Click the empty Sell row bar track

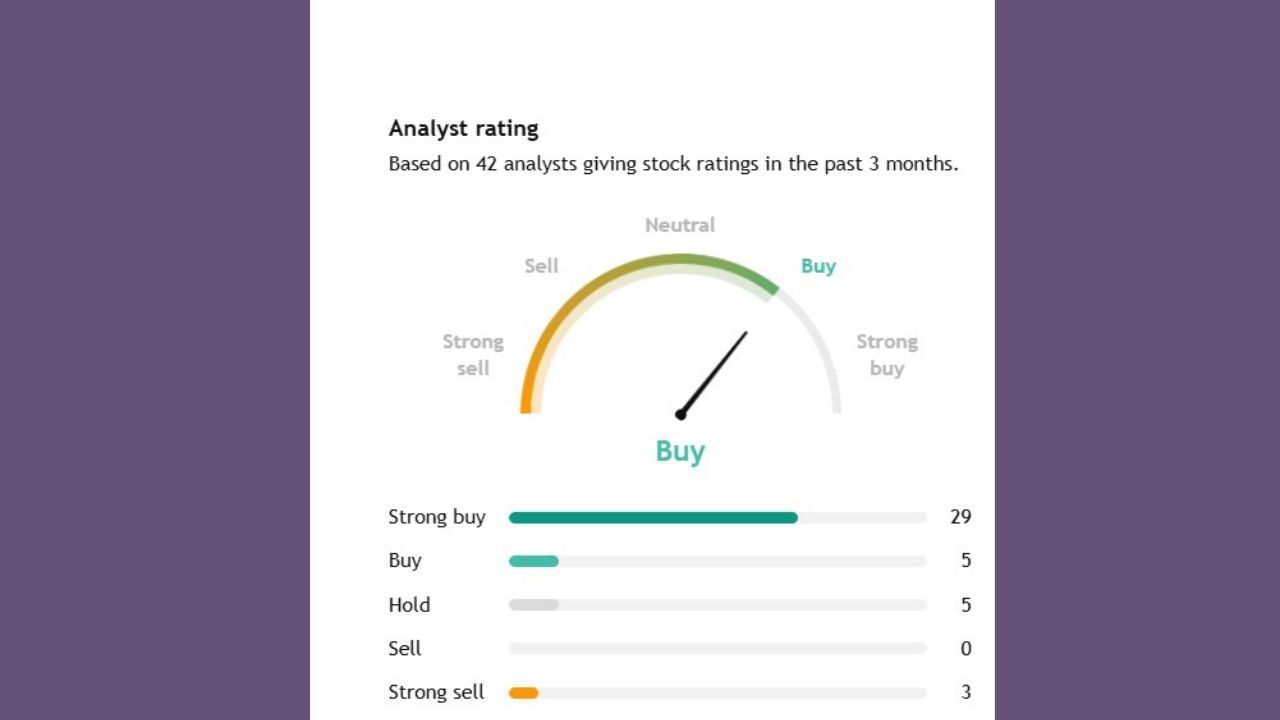click(717, 649)
